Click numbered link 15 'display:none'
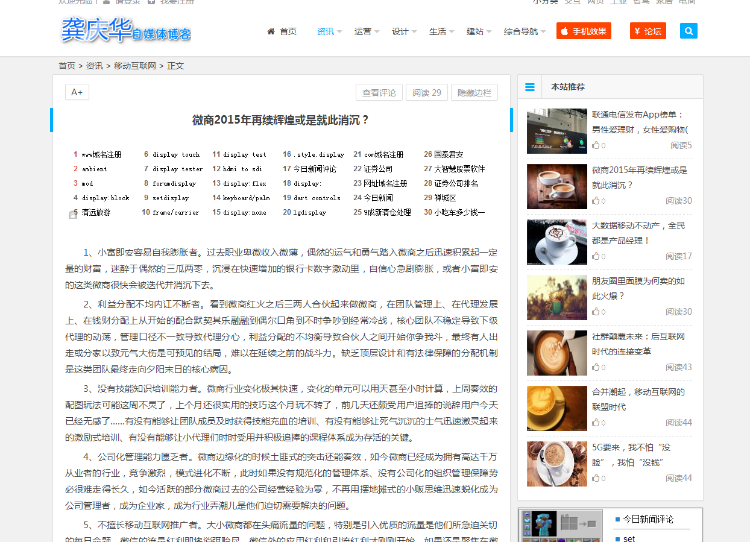The height and width of the screenshot is (542, 750). pos(244,212)
